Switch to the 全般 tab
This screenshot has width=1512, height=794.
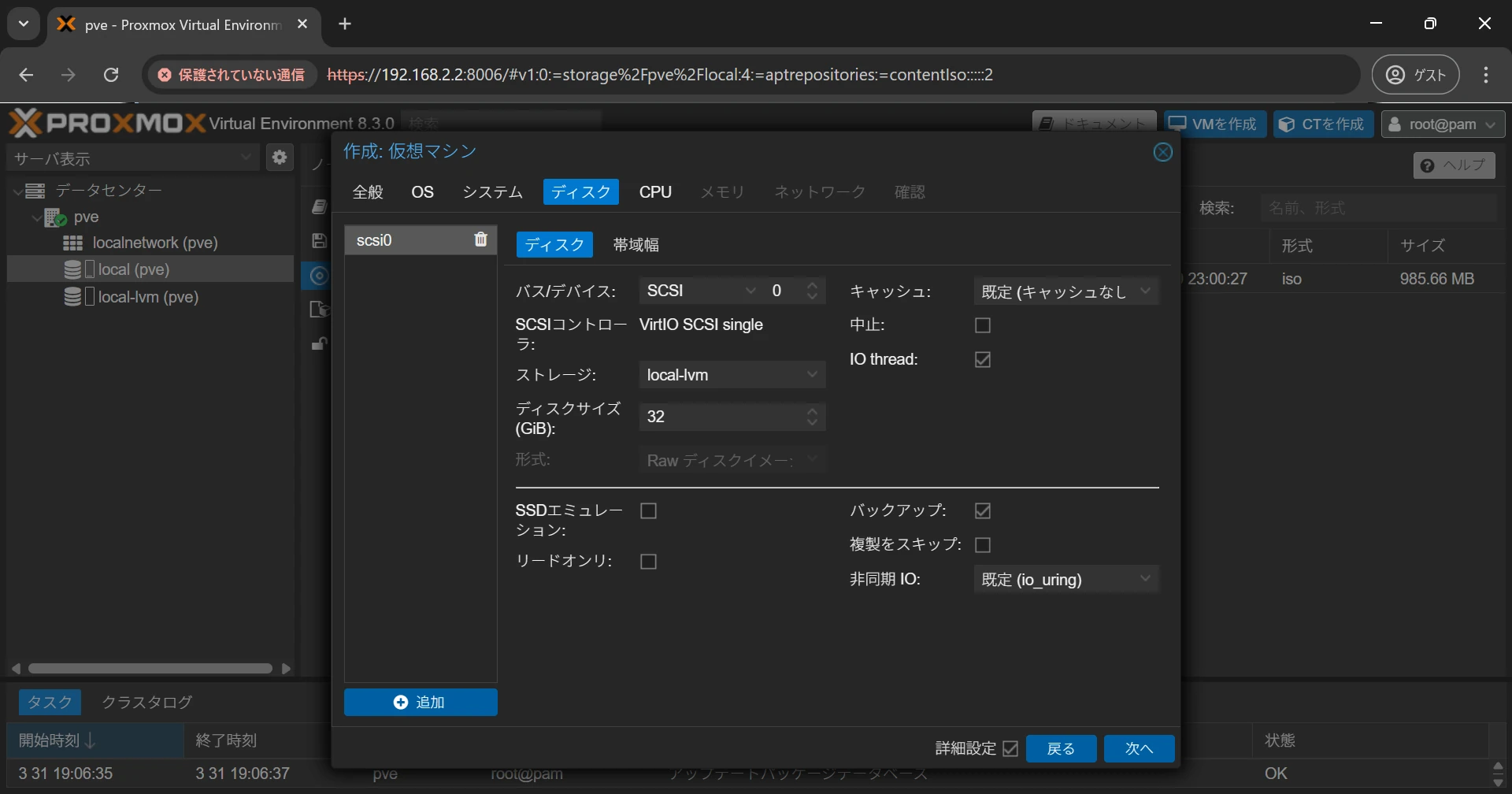(x=368, y=192)
